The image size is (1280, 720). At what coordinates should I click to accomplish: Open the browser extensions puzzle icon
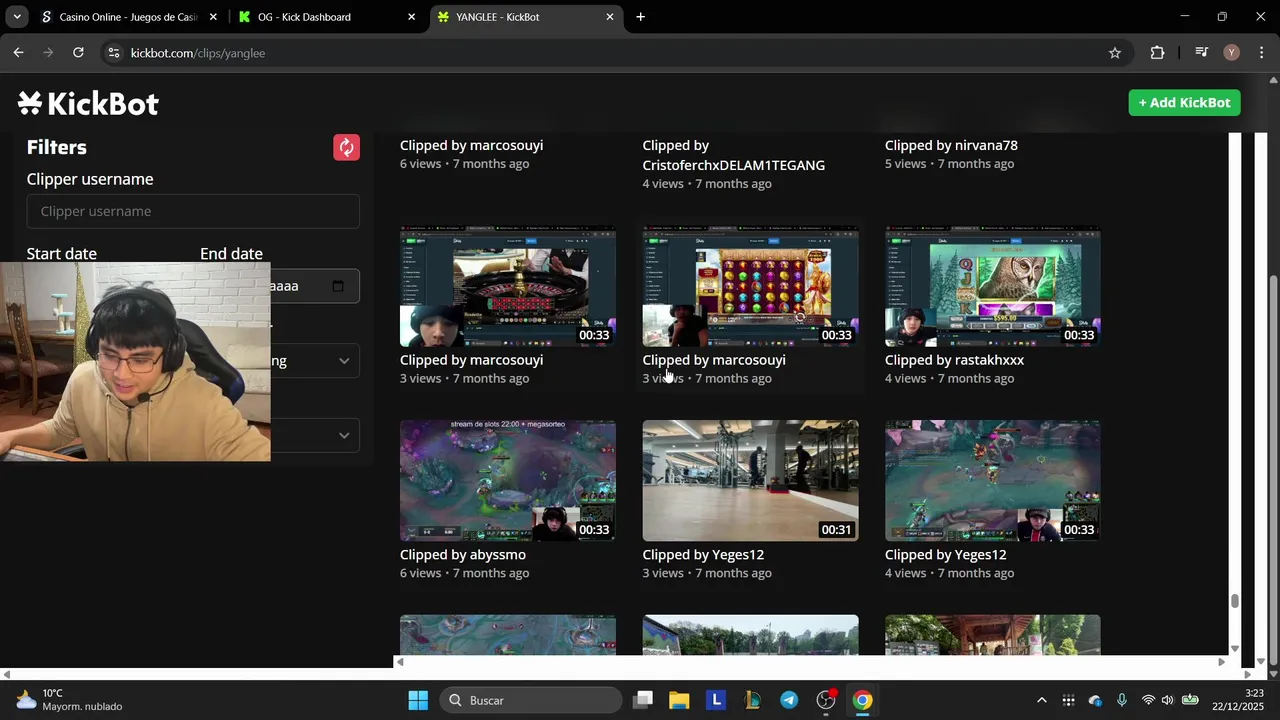point(1157,53)
